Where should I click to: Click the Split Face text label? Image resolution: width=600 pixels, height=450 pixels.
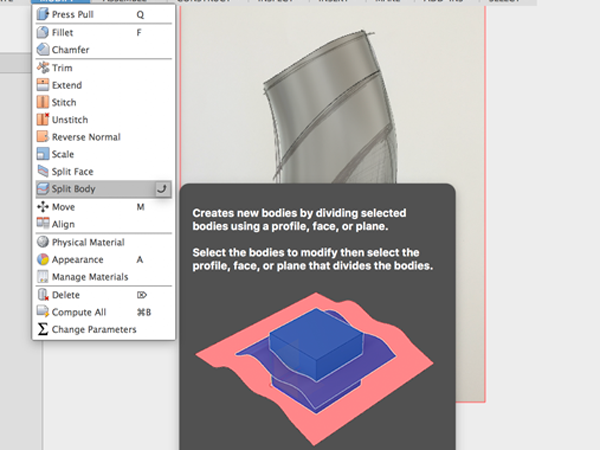point(72,171)
